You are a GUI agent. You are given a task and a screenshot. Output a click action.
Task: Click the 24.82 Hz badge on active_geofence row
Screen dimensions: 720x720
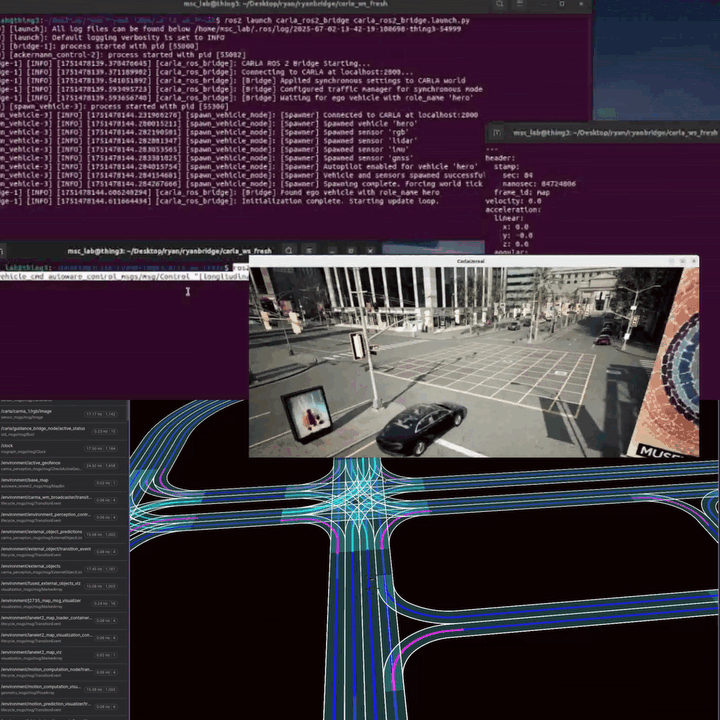101,466
